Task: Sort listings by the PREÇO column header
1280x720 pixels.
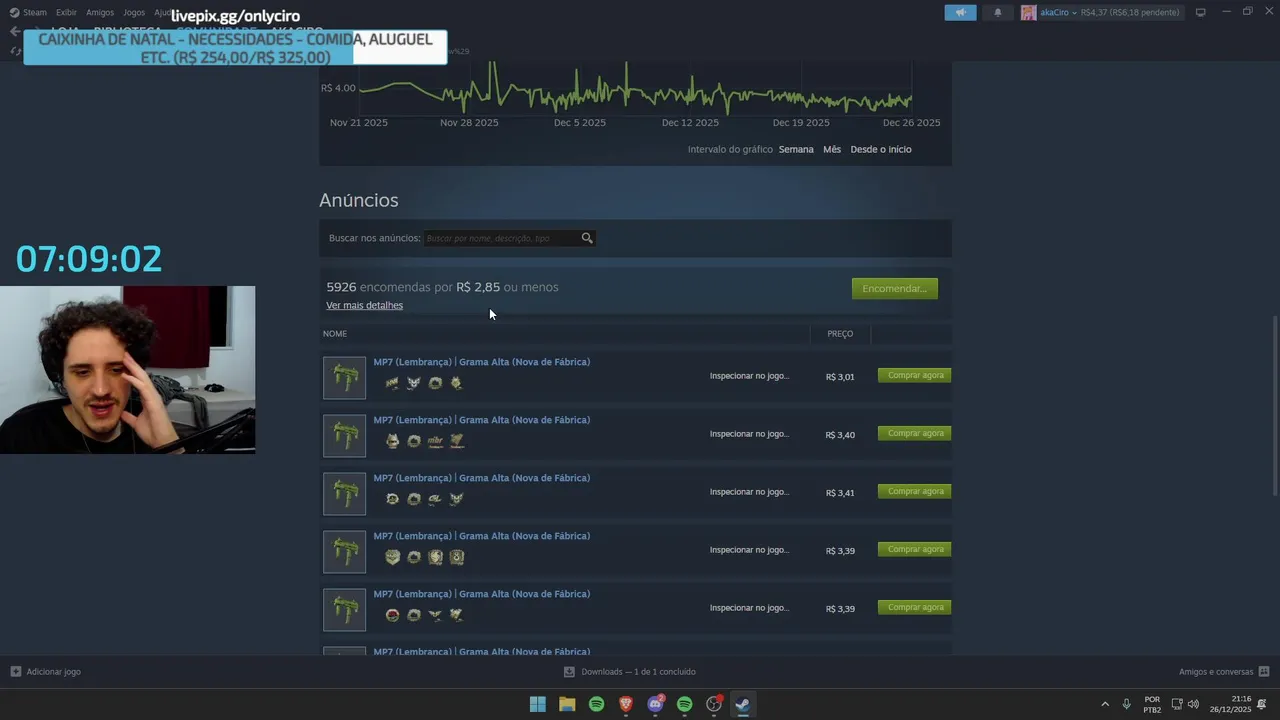Action: point(840,333)
